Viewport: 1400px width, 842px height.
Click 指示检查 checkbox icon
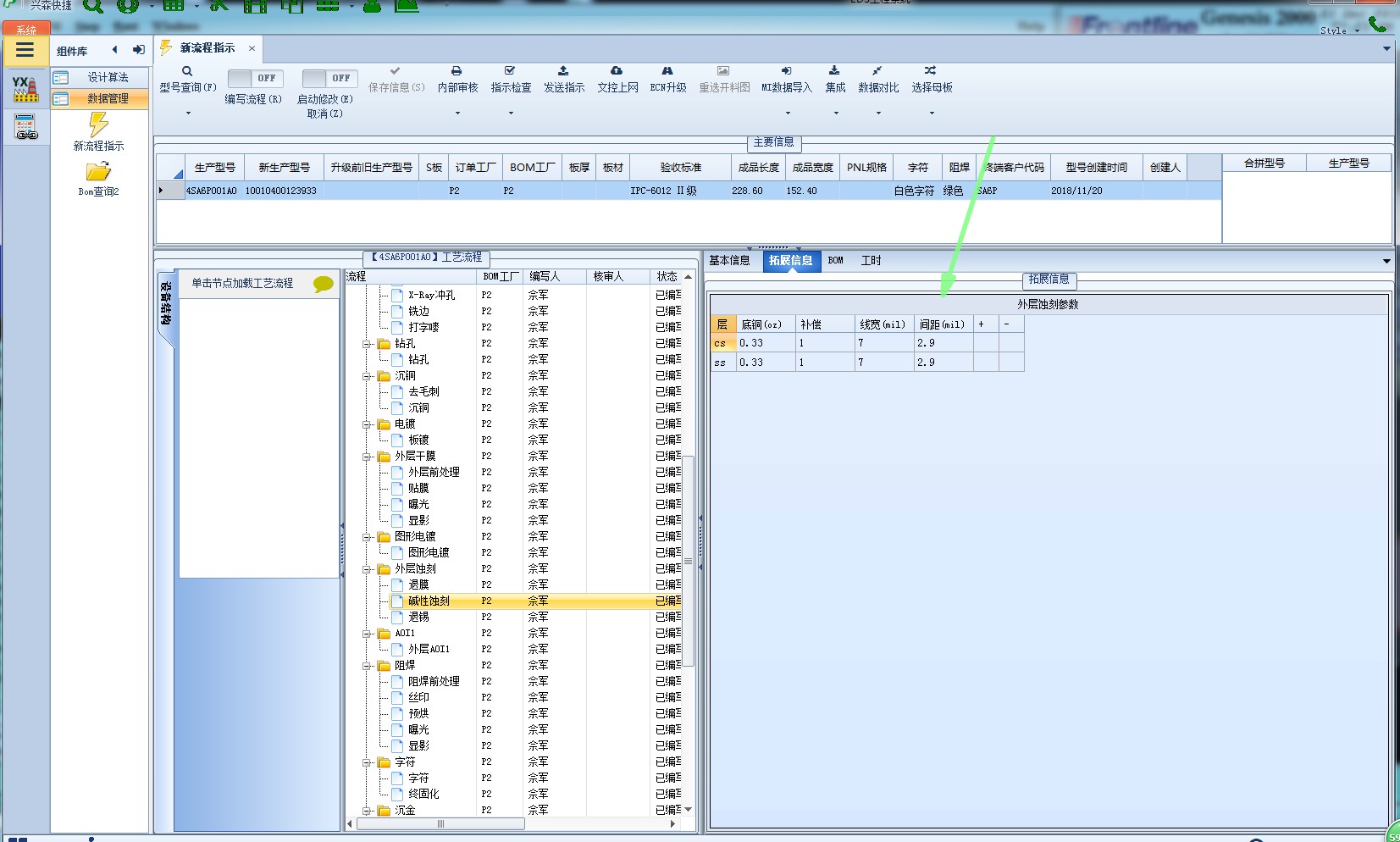[510, 71]
